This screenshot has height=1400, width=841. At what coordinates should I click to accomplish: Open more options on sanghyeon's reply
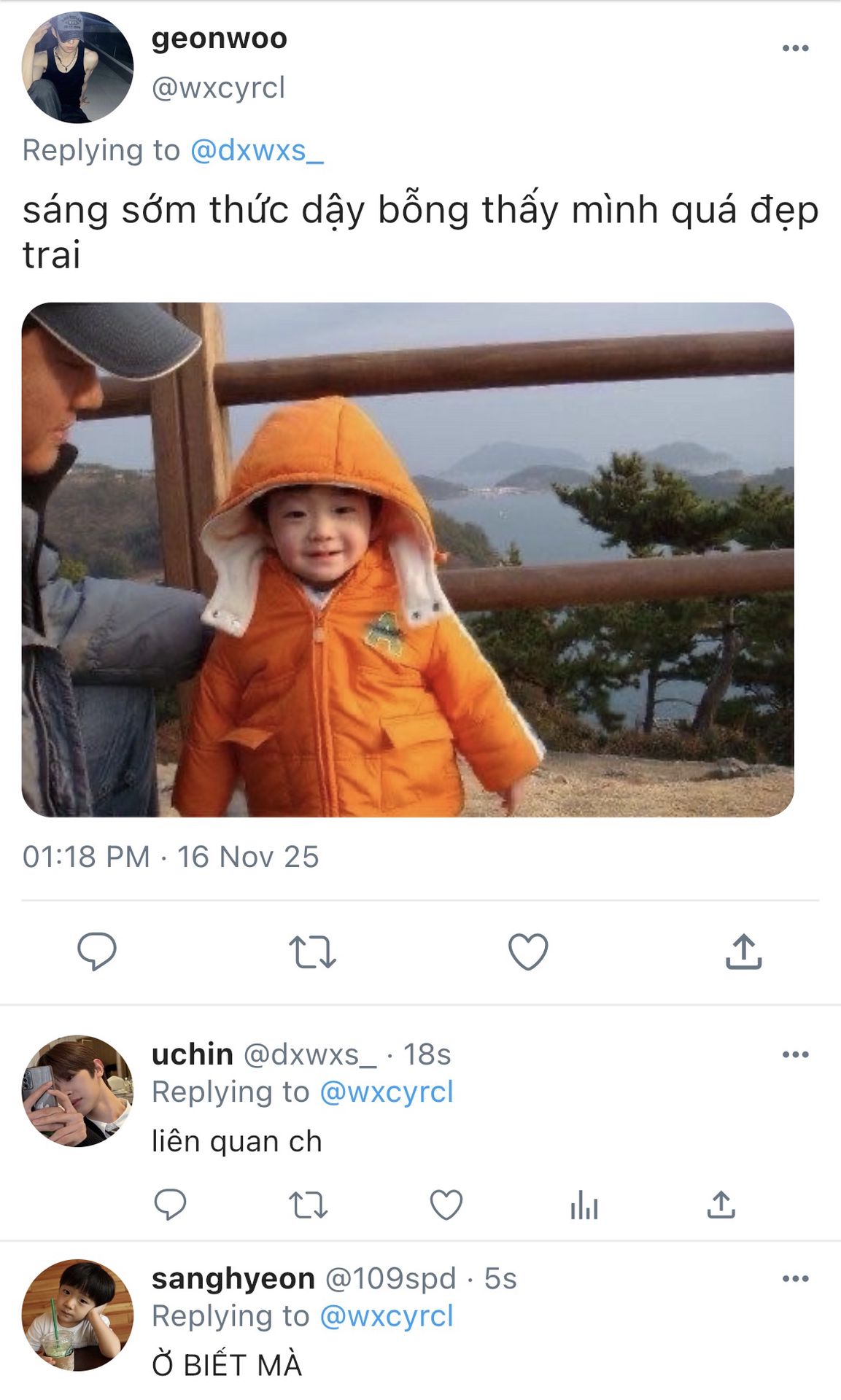(x=795, y=1278)
